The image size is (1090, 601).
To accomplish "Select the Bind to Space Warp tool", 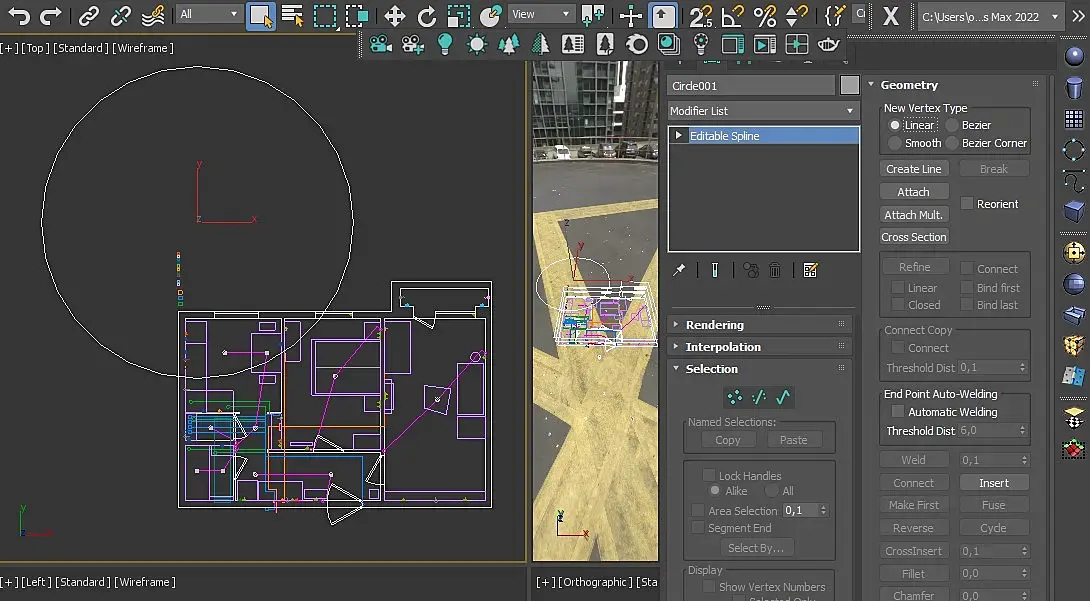I will [153, 16].
